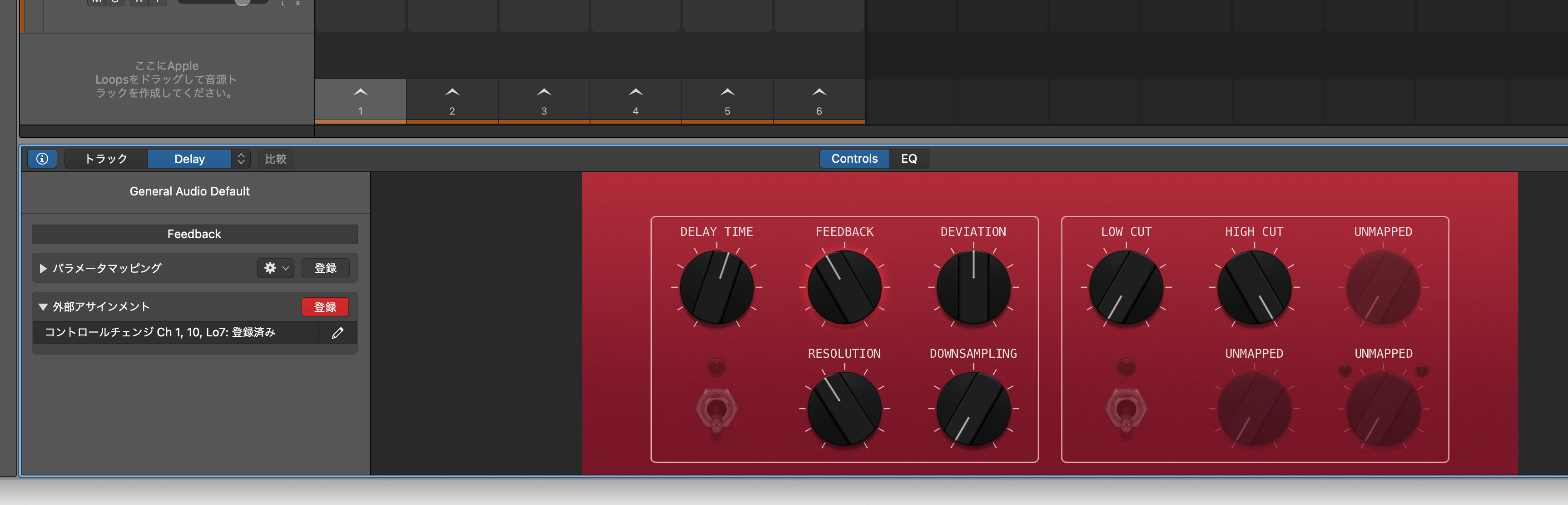This screenshot has width=1568, height=505.
Task: Click the grey 登録 learn button
Action: pos(325,268)
